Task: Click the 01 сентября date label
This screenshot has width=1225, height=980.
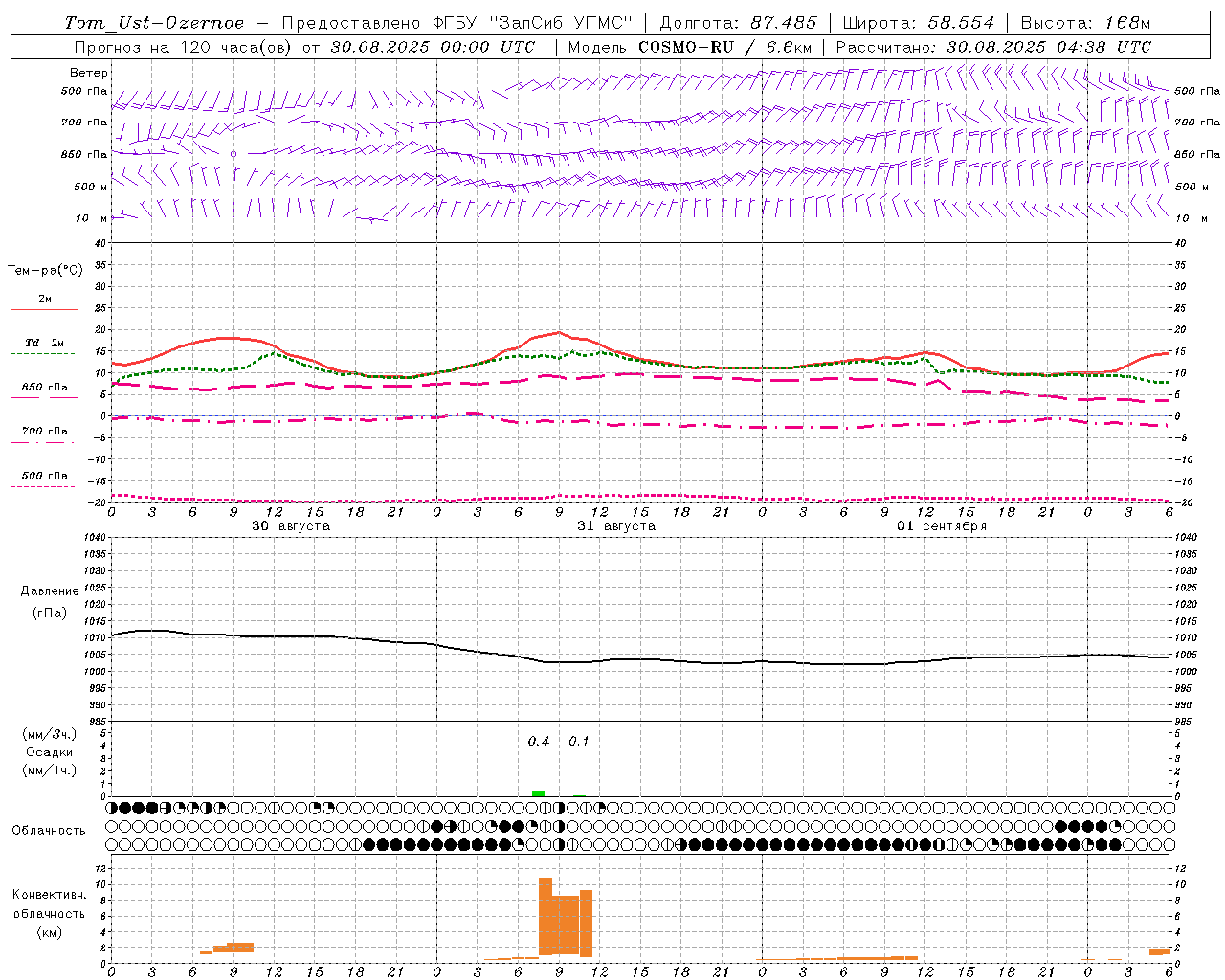Action: click(x=942, y=526)
